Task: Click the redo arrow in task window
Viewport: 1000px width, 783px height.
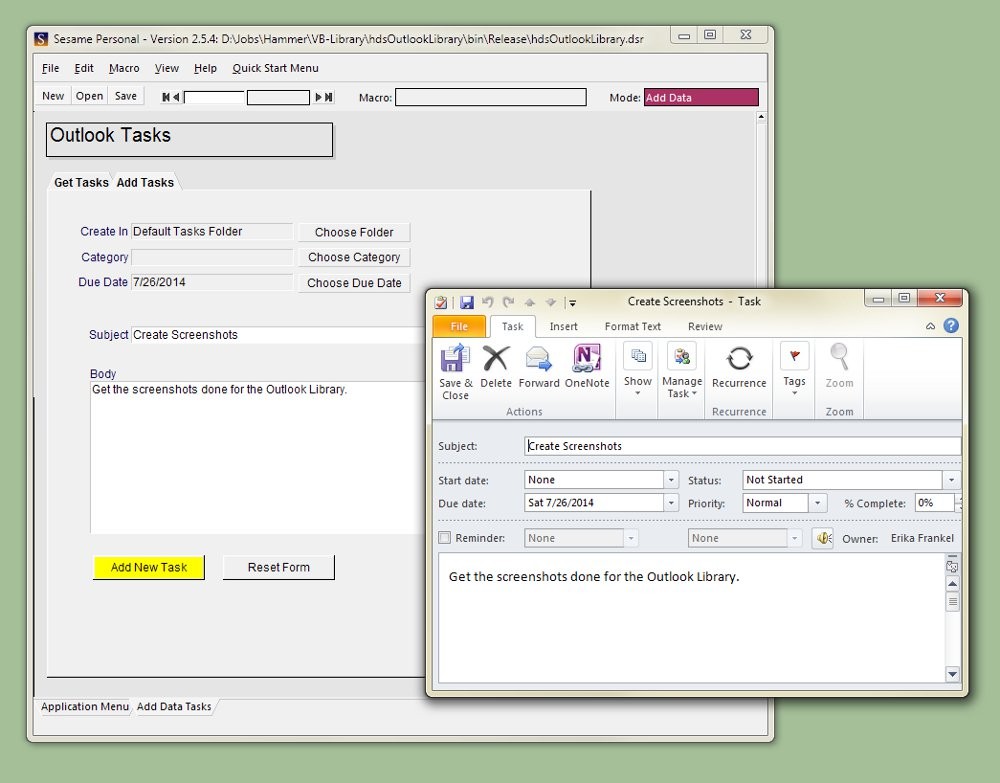Action: 508,302
